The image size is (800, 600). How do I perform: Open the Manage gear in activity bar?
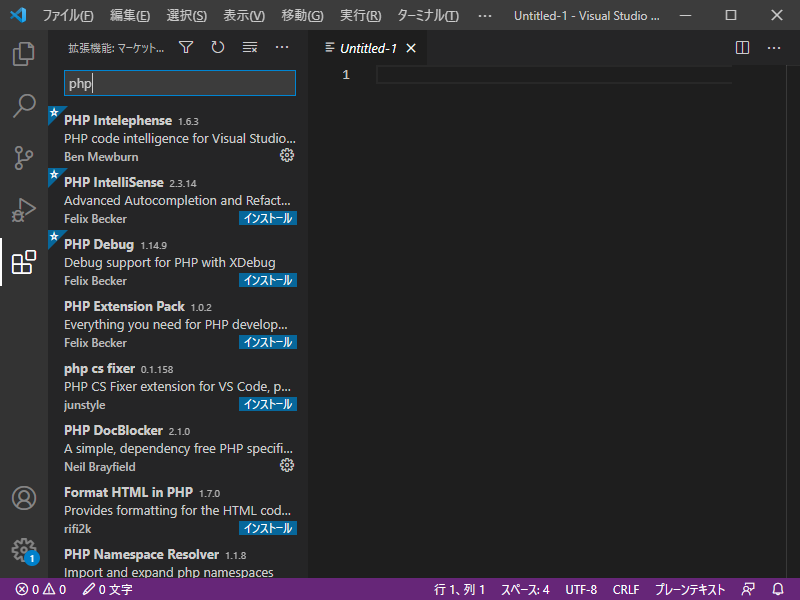23,551
